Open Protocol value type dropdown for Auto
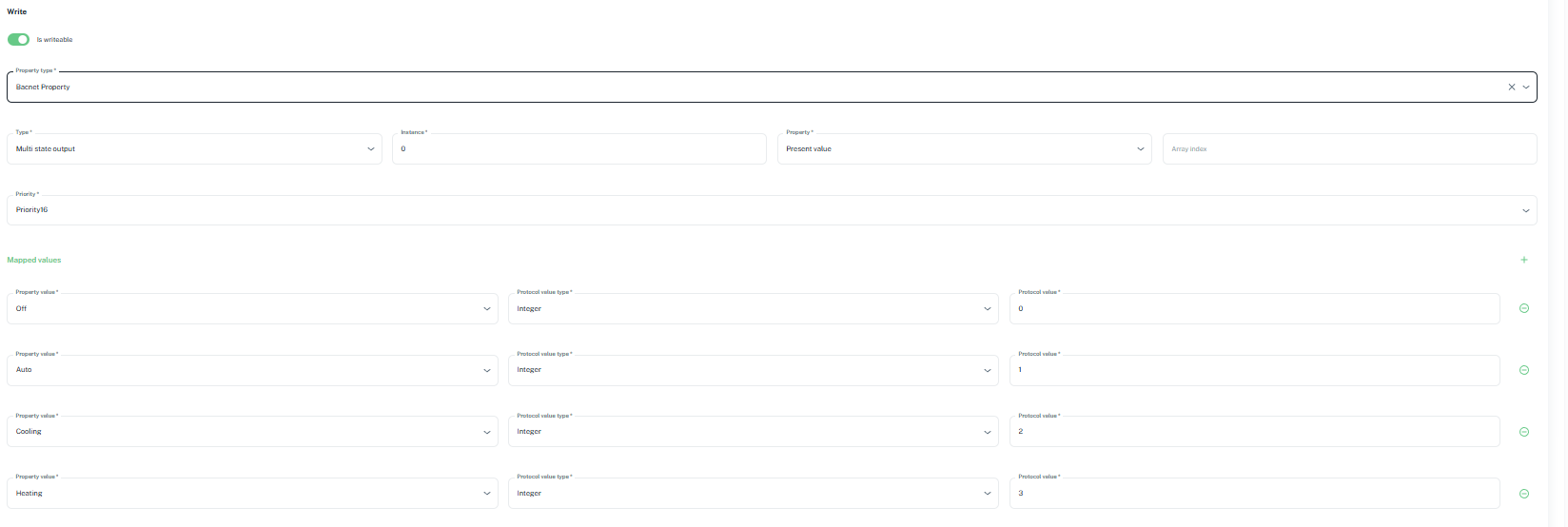The image size is (1568, 527). click(x=753, y=370)
